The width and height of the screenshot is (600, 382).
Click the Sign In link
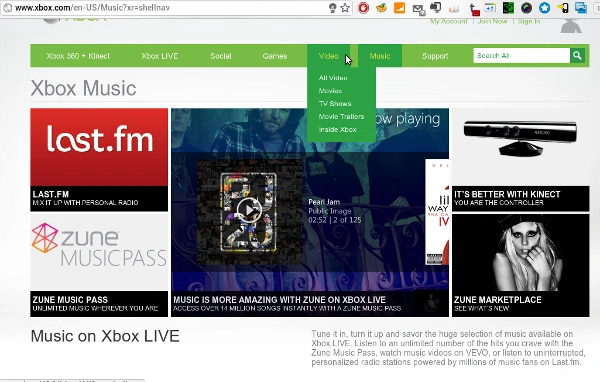click(529, 21)
